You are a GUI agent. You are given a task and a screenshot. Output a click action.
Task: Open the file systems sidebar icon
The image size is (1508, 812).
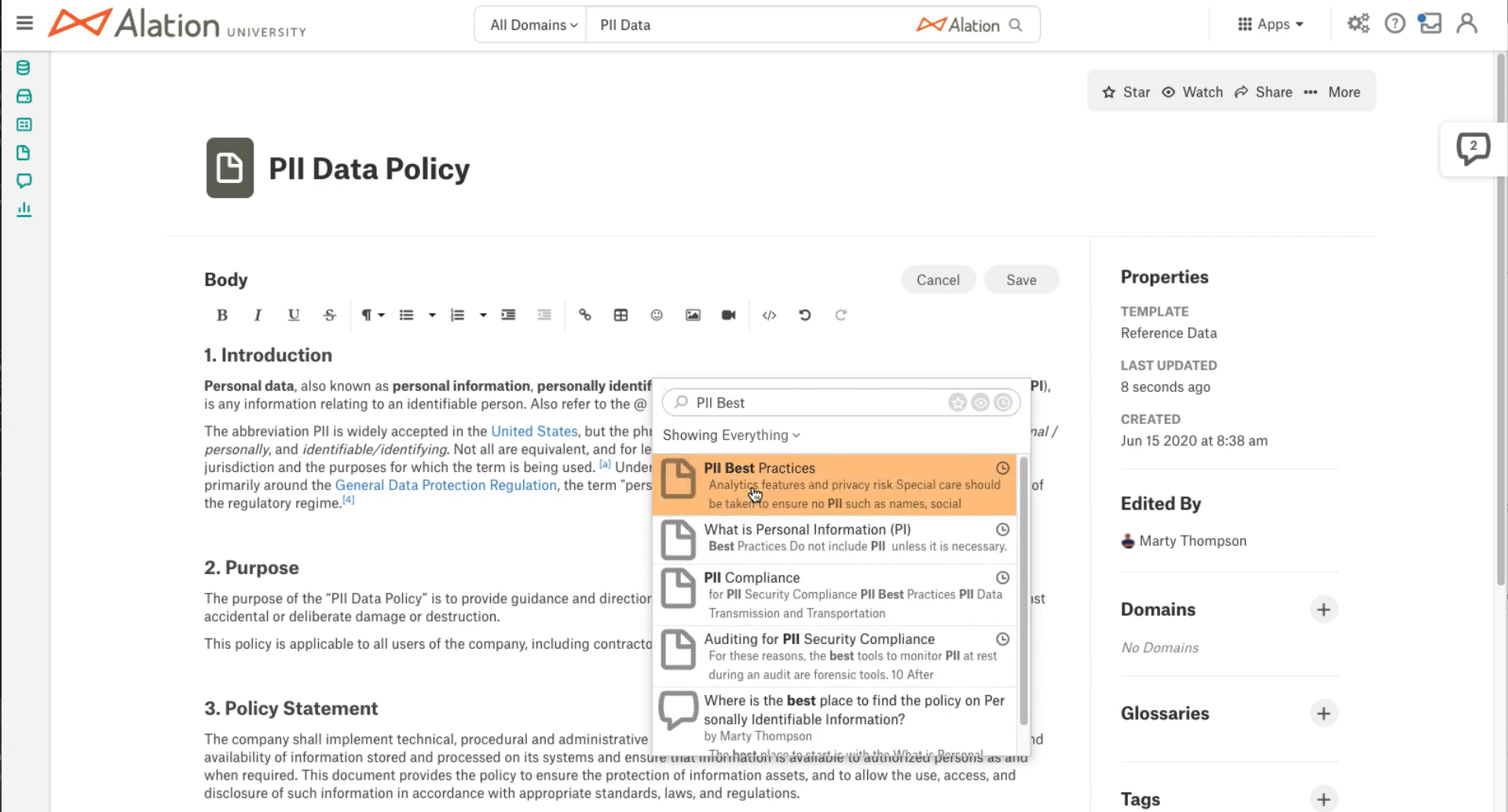(x=24, y=97)
